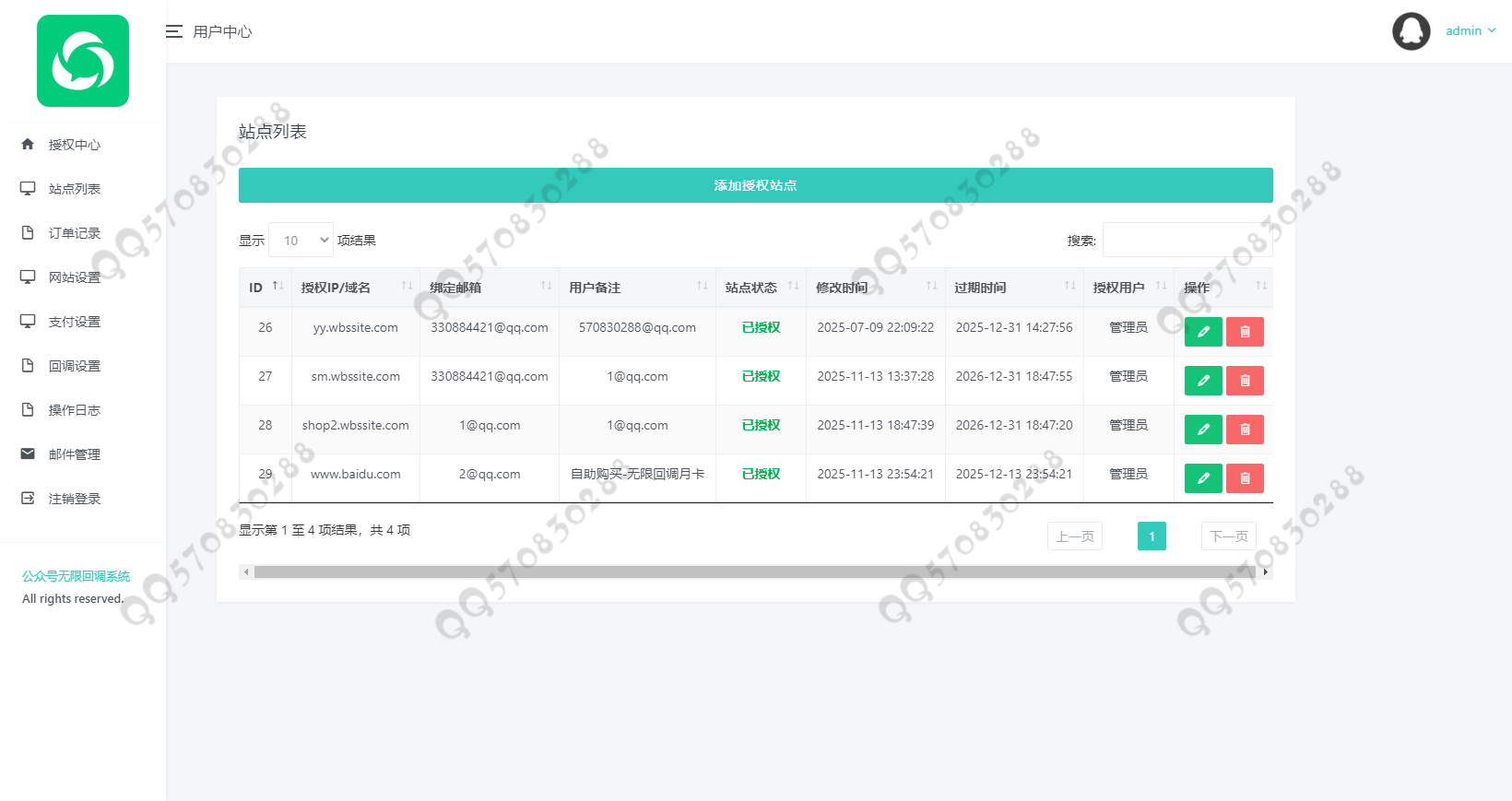1512x801 pixels.
Task: Sort by 授权IP/域名 column
Action: (356, 288)
